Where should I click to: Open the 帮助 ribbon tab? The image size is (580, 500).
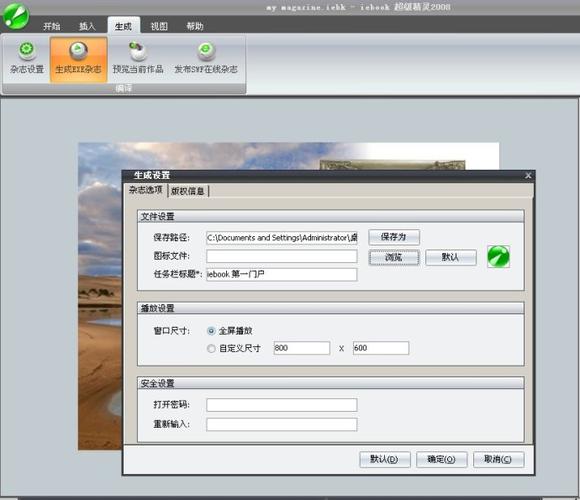point(195,26)
